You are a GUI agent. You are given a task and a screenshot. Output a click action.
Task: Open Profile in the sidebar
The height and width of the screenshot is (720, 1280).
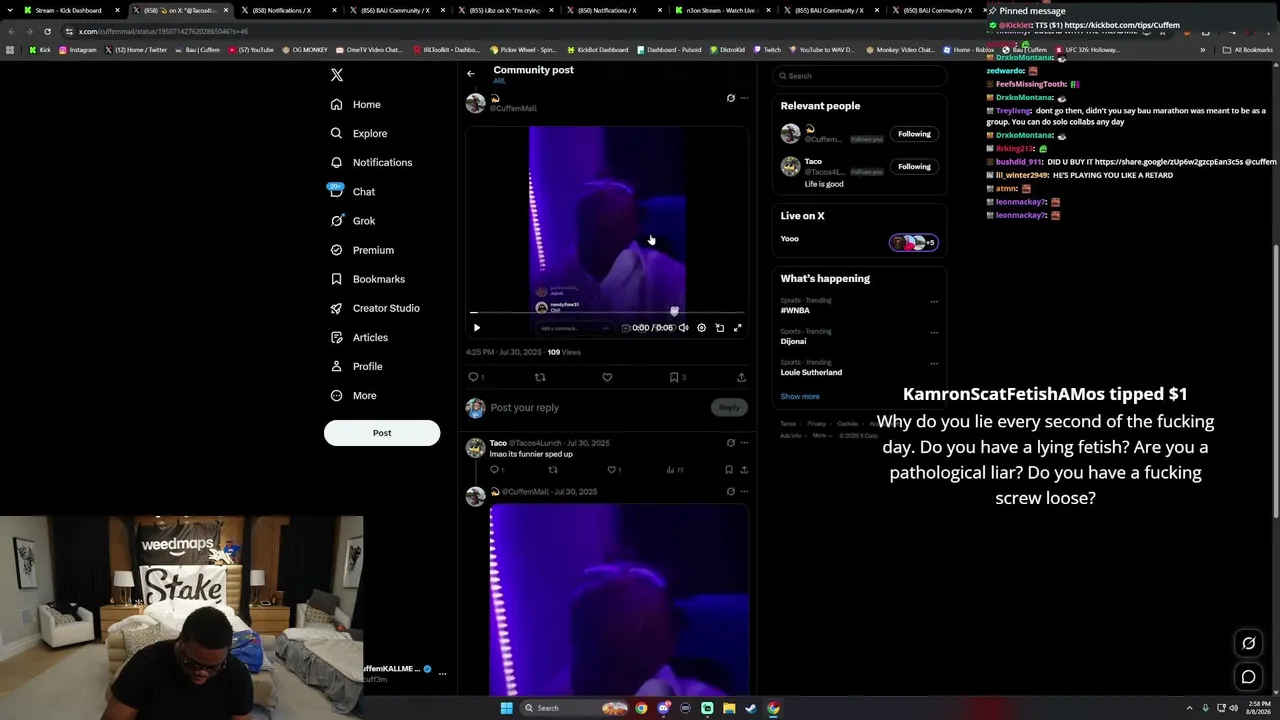356,366
